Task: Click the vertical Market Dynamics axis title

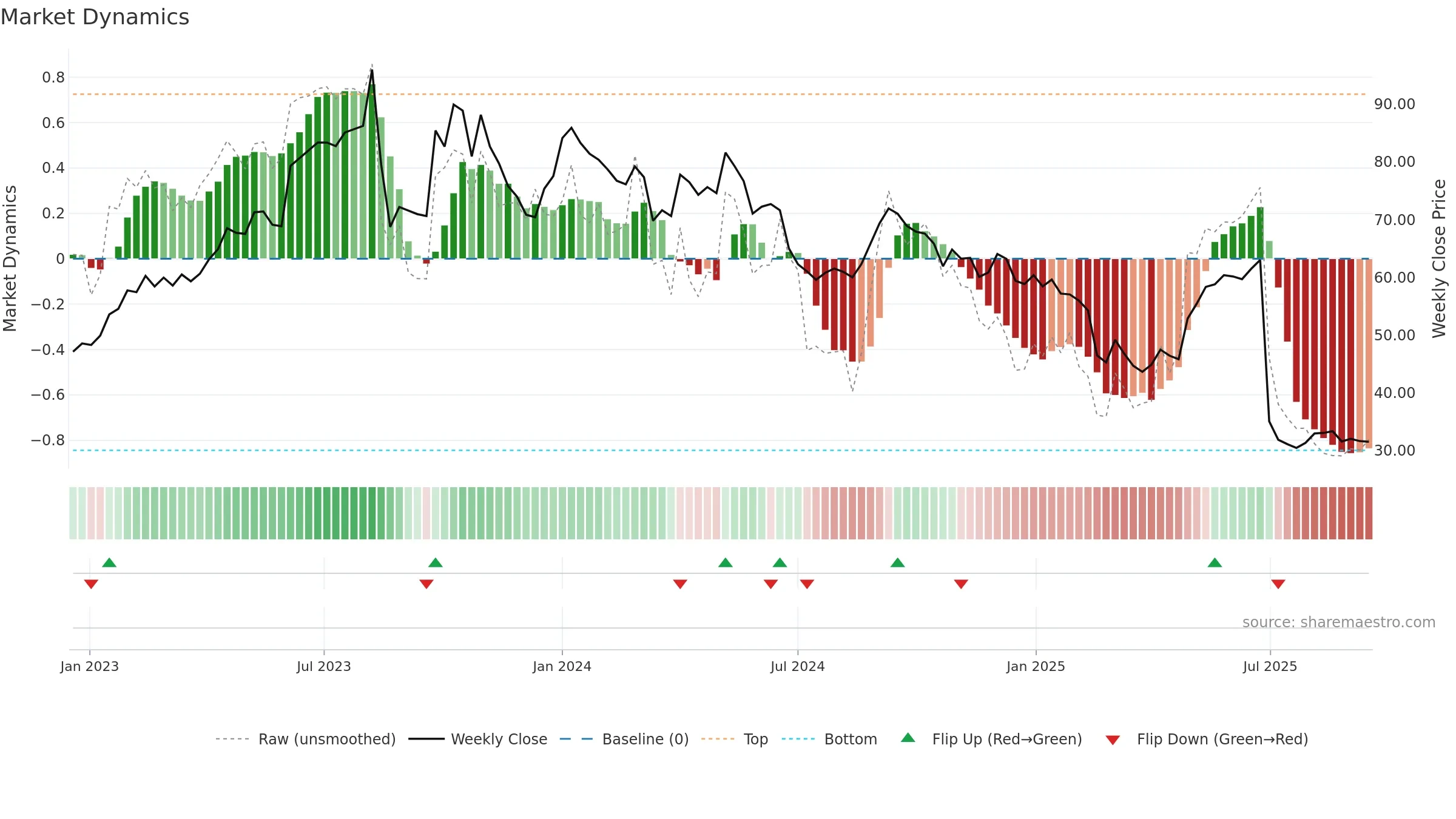Action: (10, 258)
